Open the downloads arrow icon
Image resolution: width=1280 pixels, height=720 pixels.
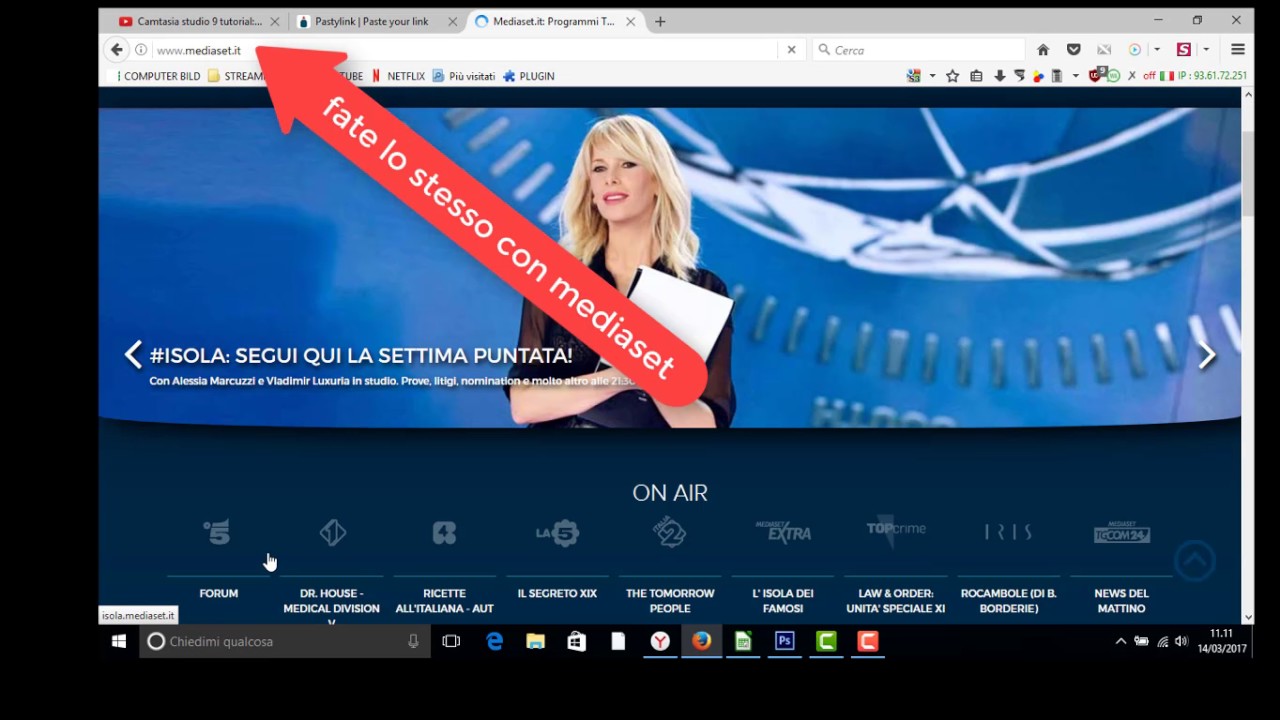click(x=1000, y=76)
